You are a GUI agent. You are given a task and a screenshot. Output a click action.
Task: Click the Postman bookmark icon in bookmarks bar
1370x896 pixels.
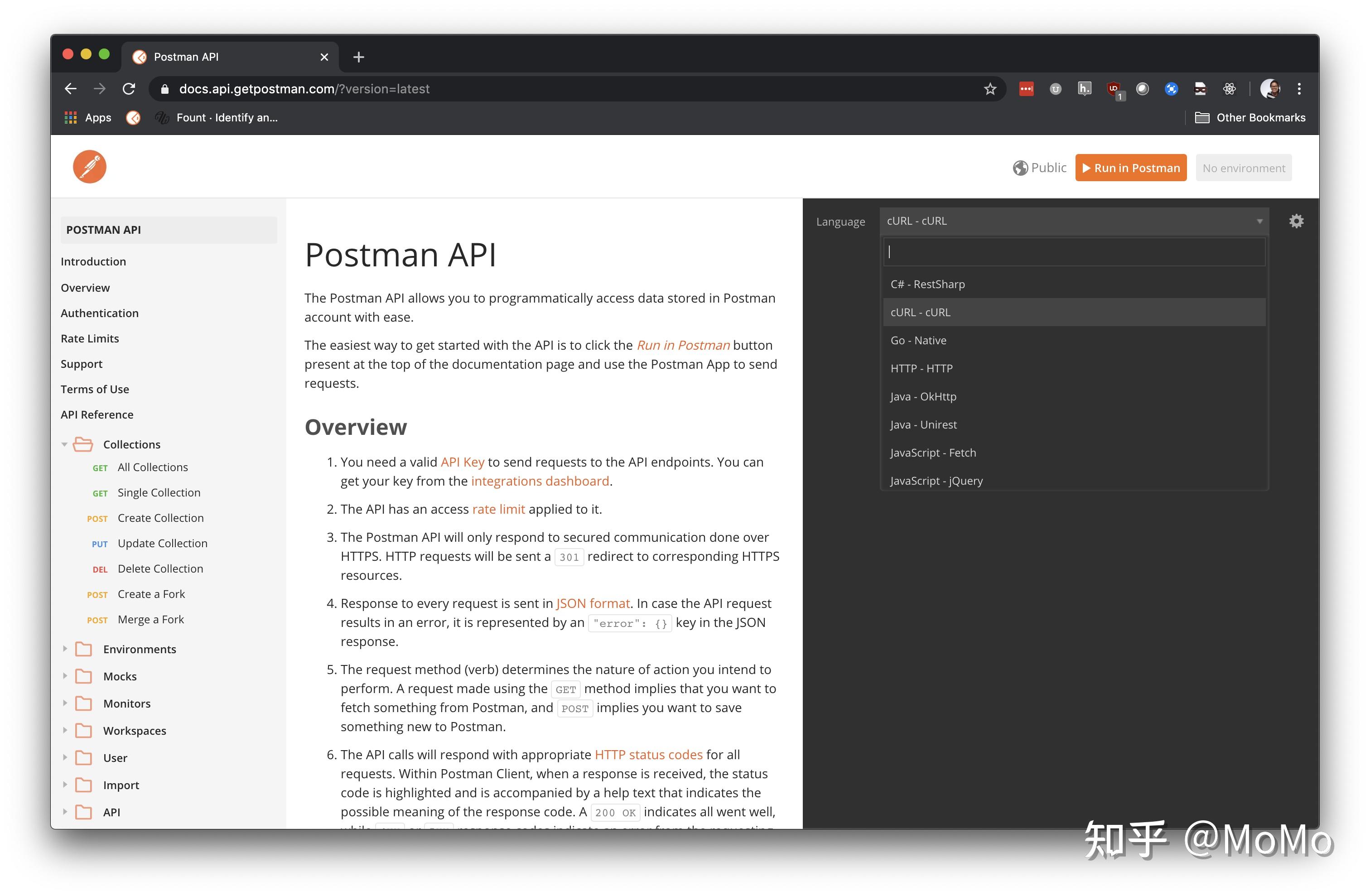pos(133,118)
